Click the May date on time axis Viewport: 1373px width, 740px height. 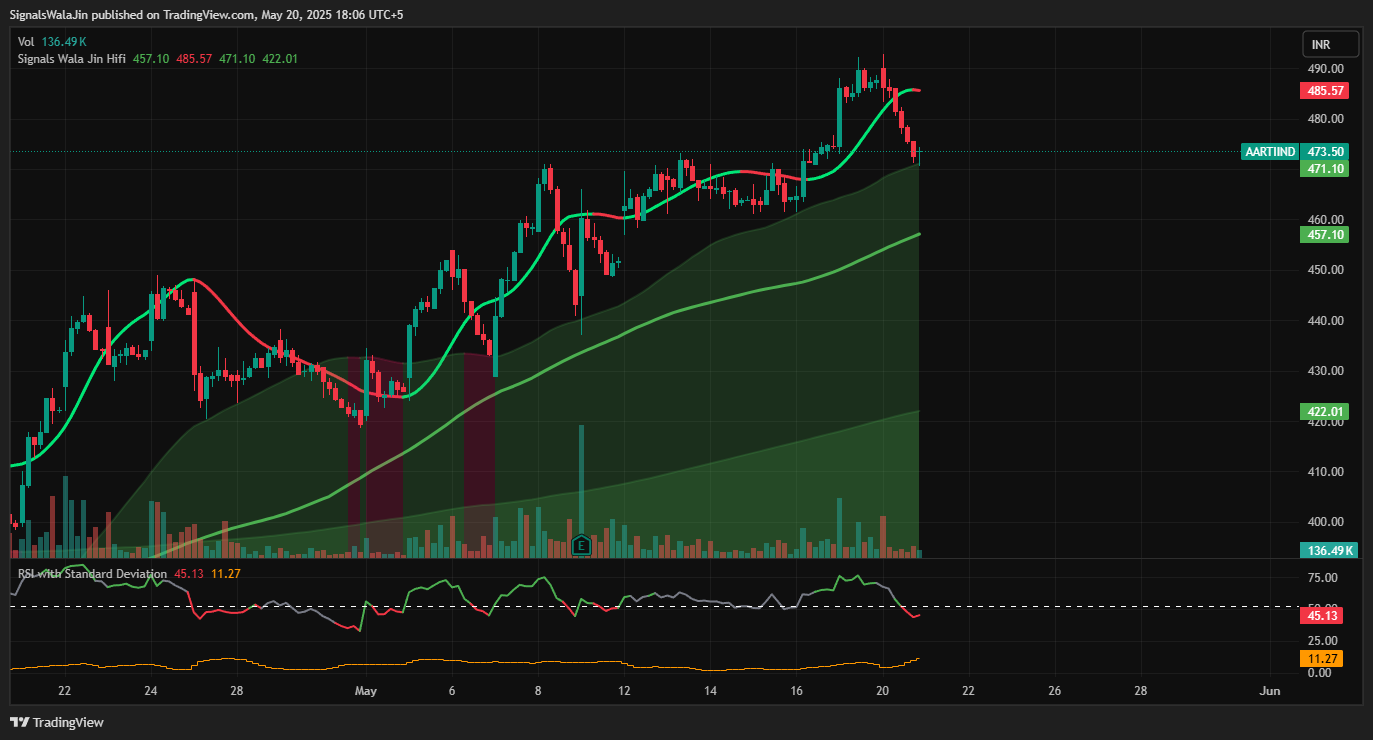click(366, 691)
